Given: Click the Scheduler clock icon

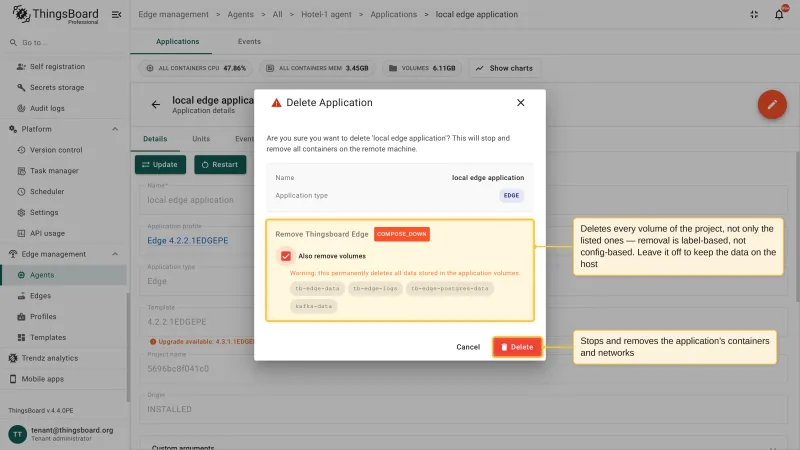Looking at the screenshot, I should [x=21, y=191].
